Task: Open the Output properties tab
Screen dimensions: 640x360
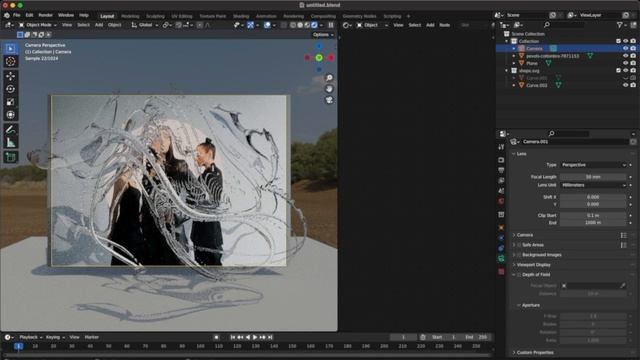Action: coord(501,170)
